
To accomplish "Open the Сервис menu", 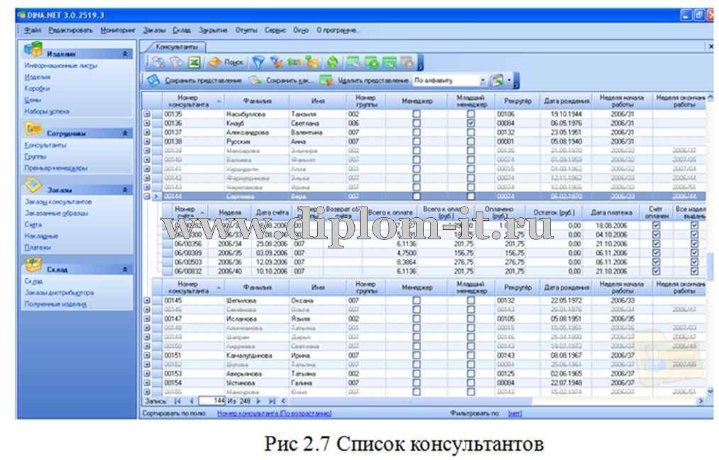I will pyautogui.click(x=275, y=30).
